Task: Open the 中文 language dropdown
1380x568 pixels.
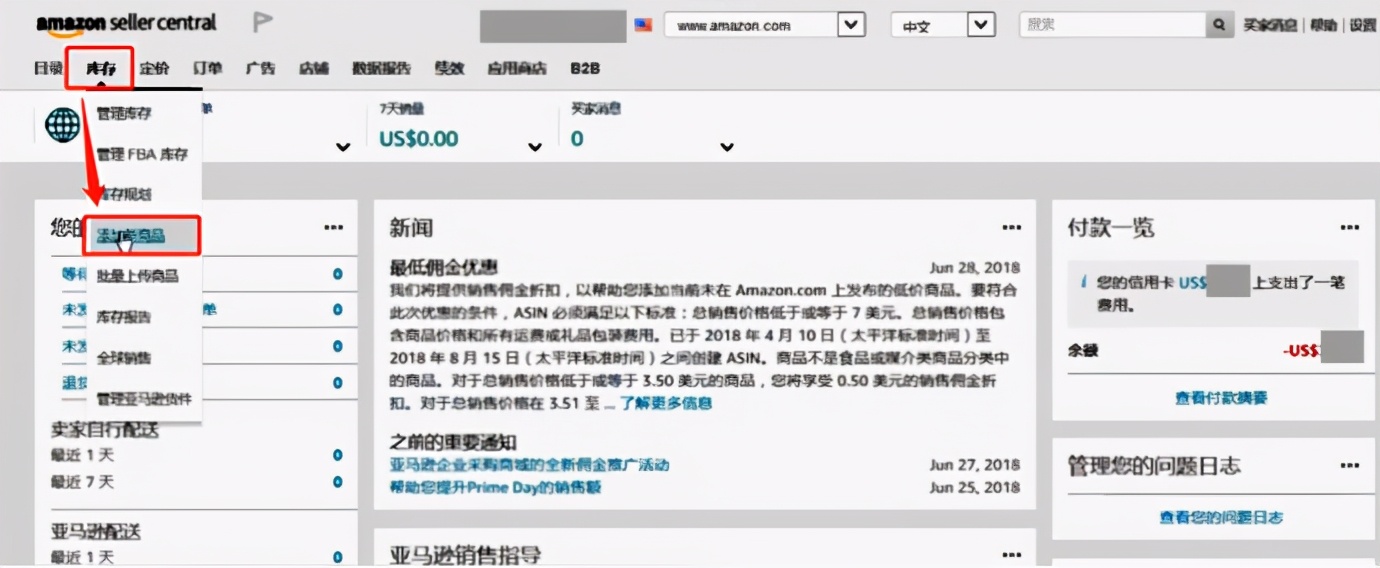Action: coord(943,25)
